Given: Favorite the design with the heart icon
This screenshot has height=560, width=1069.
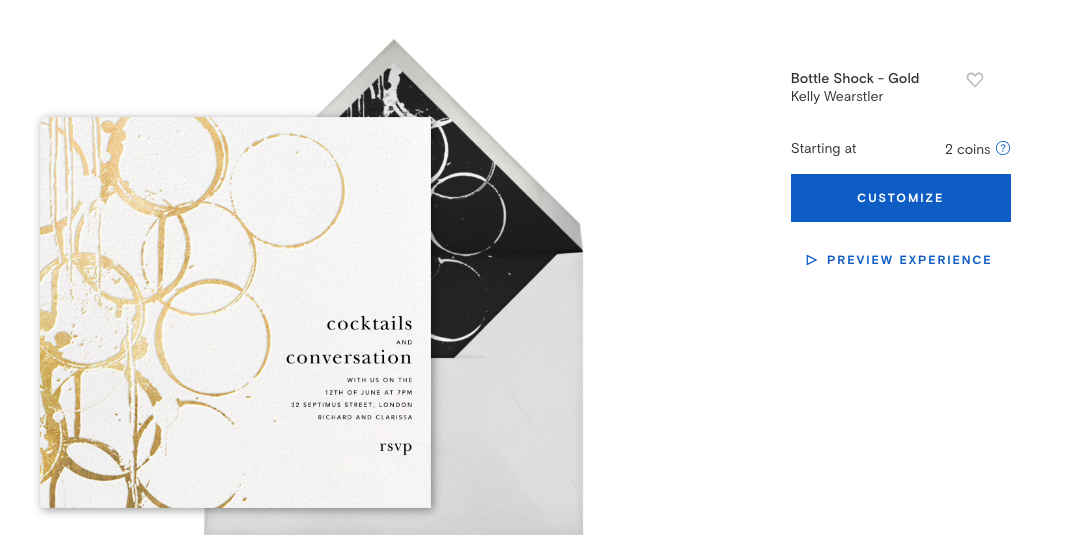Looking at the screenshot, I should click(x=975, y=80).
